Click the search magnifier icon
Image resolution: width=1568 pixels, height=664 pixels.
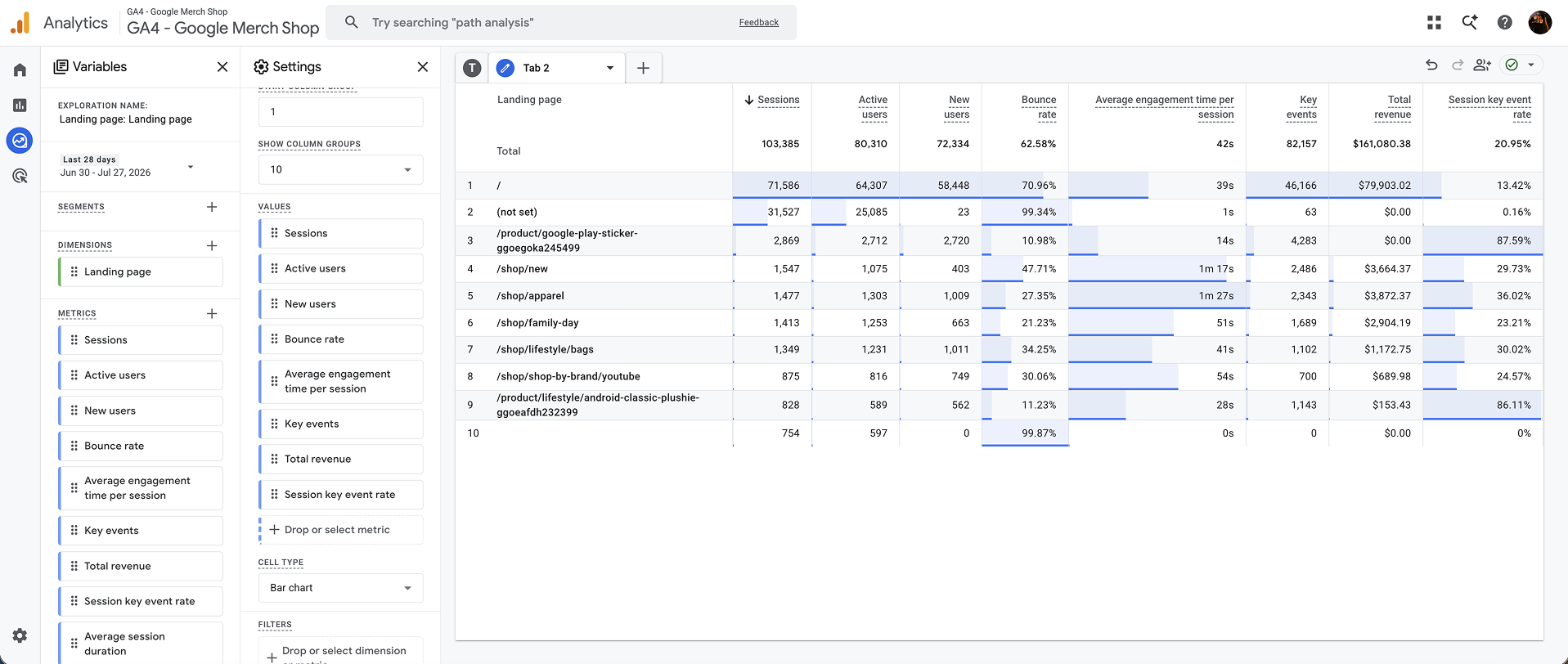pos(352,22)
